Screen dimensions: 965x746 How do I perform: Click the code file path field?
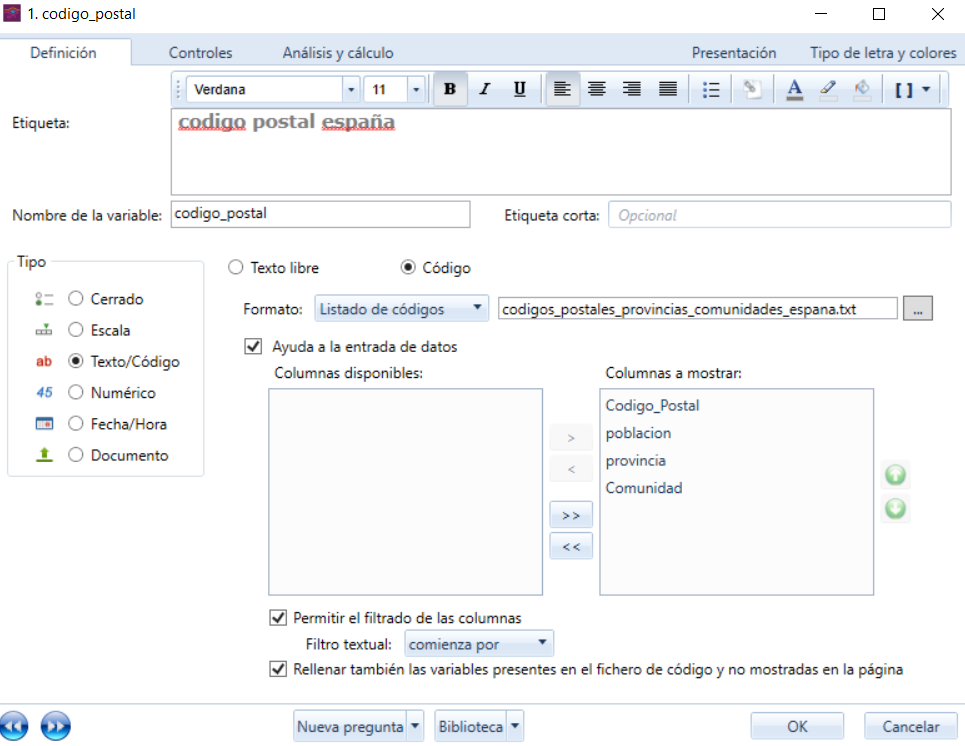point(698,308)
